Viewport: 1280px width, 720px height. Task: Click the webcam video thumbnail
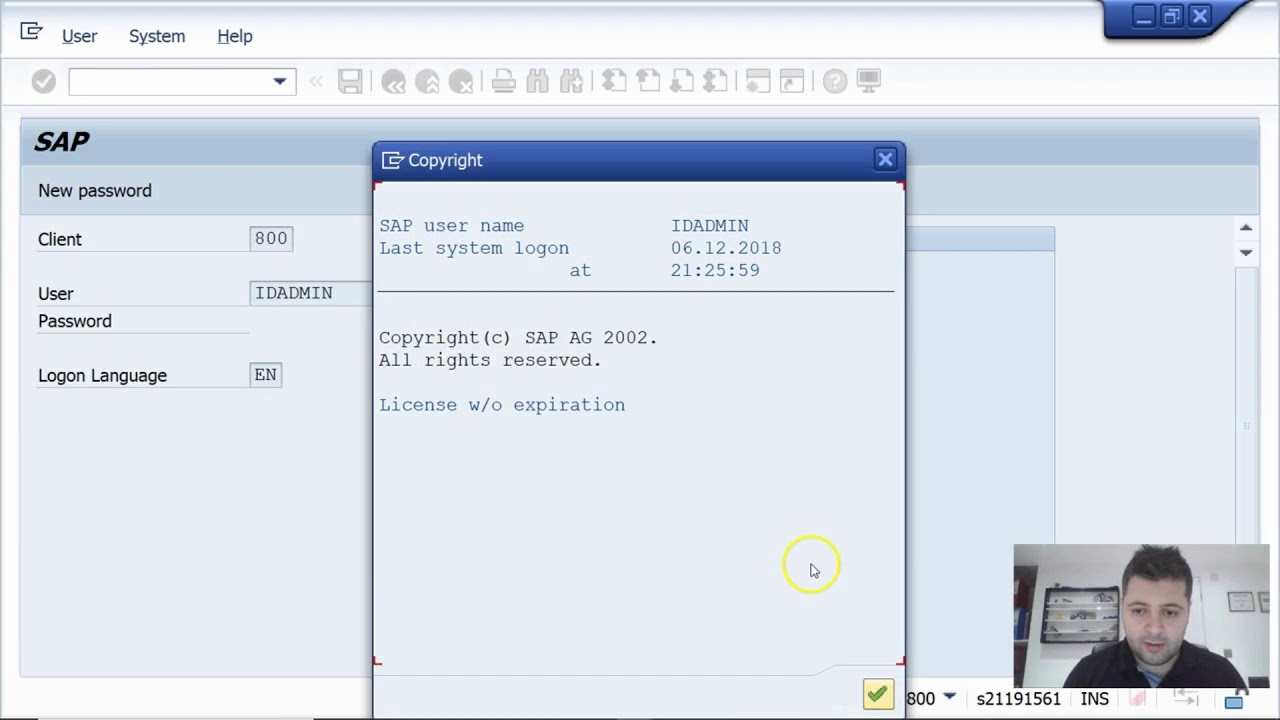pos(1142,616)
